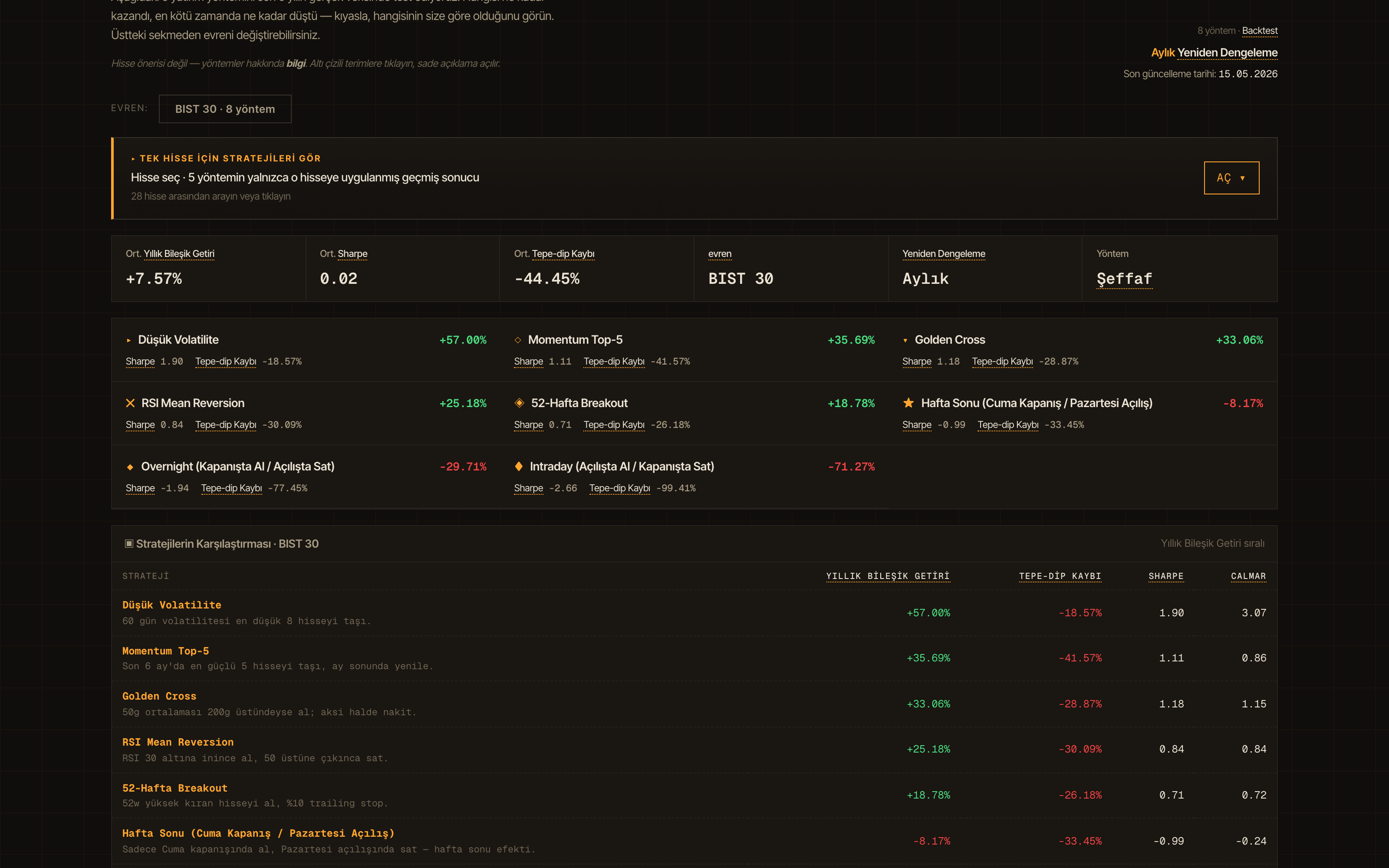
Task: Open the Golden Cross strategy card title
Action: pos(949,340)
